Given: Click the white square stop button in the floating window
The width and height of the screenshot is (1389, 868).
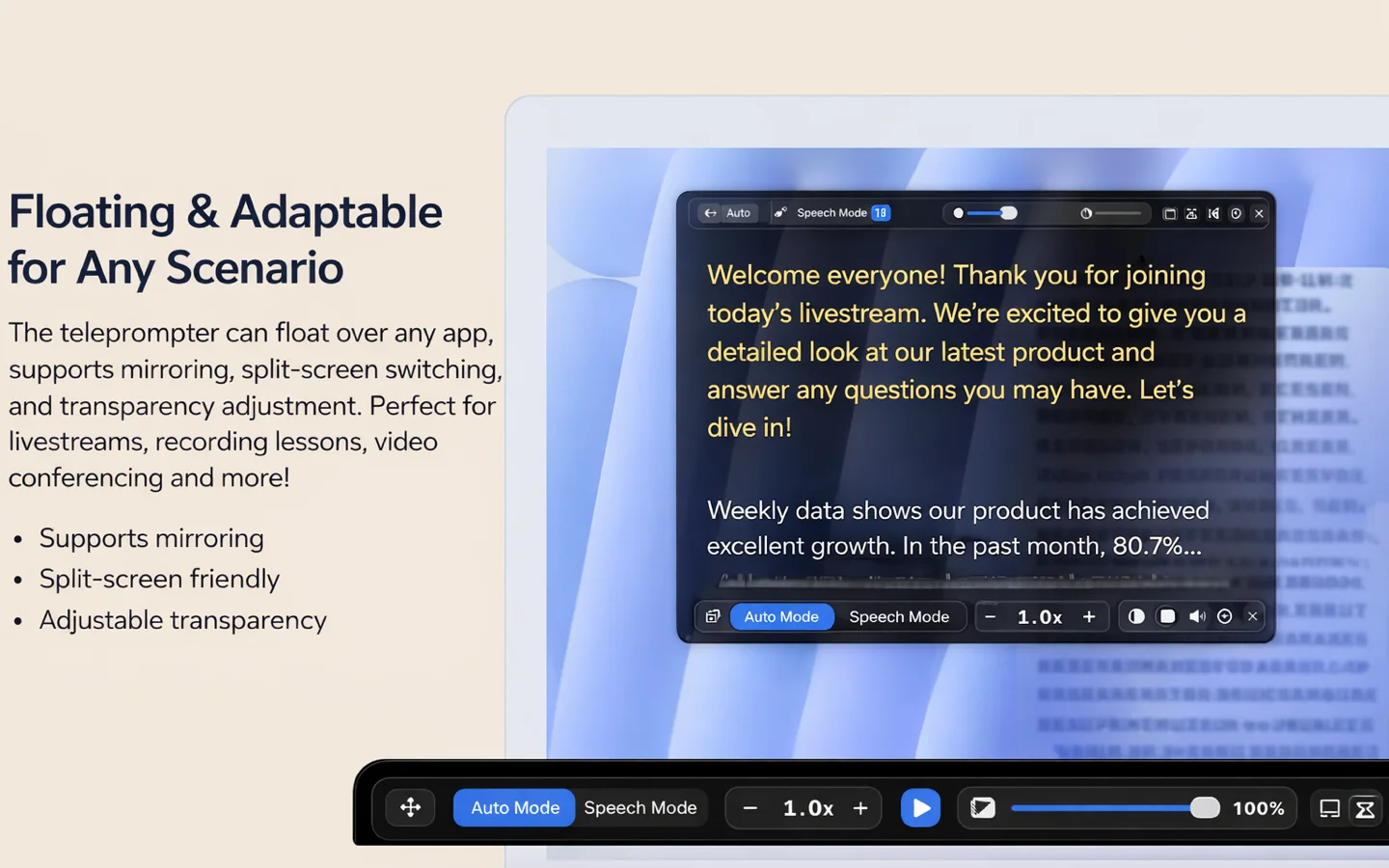Looking at the screenshot, I should click(1167, 616).
